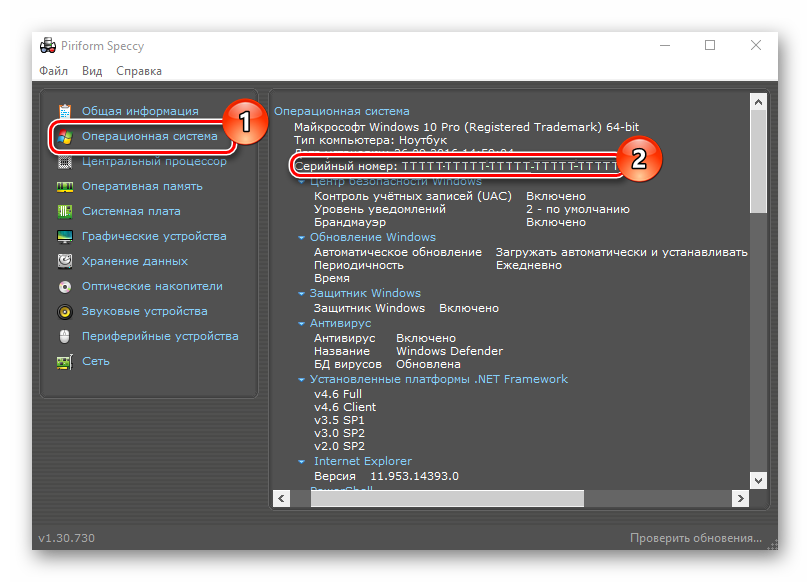Open Оперативная память section

click(x=142, y=186)
